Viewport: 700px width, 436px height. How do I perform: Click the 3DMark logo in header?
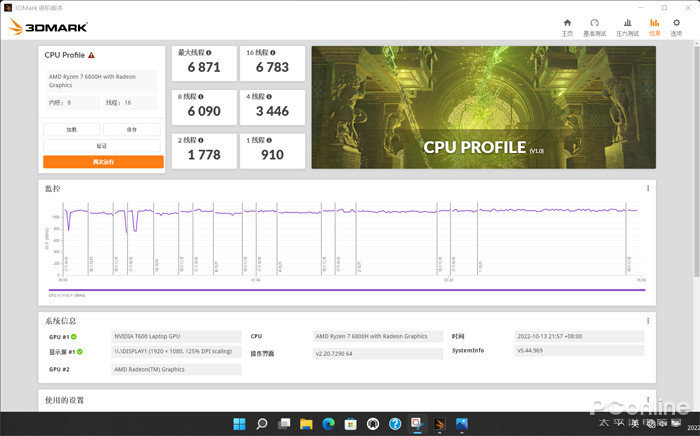[48, 27]
